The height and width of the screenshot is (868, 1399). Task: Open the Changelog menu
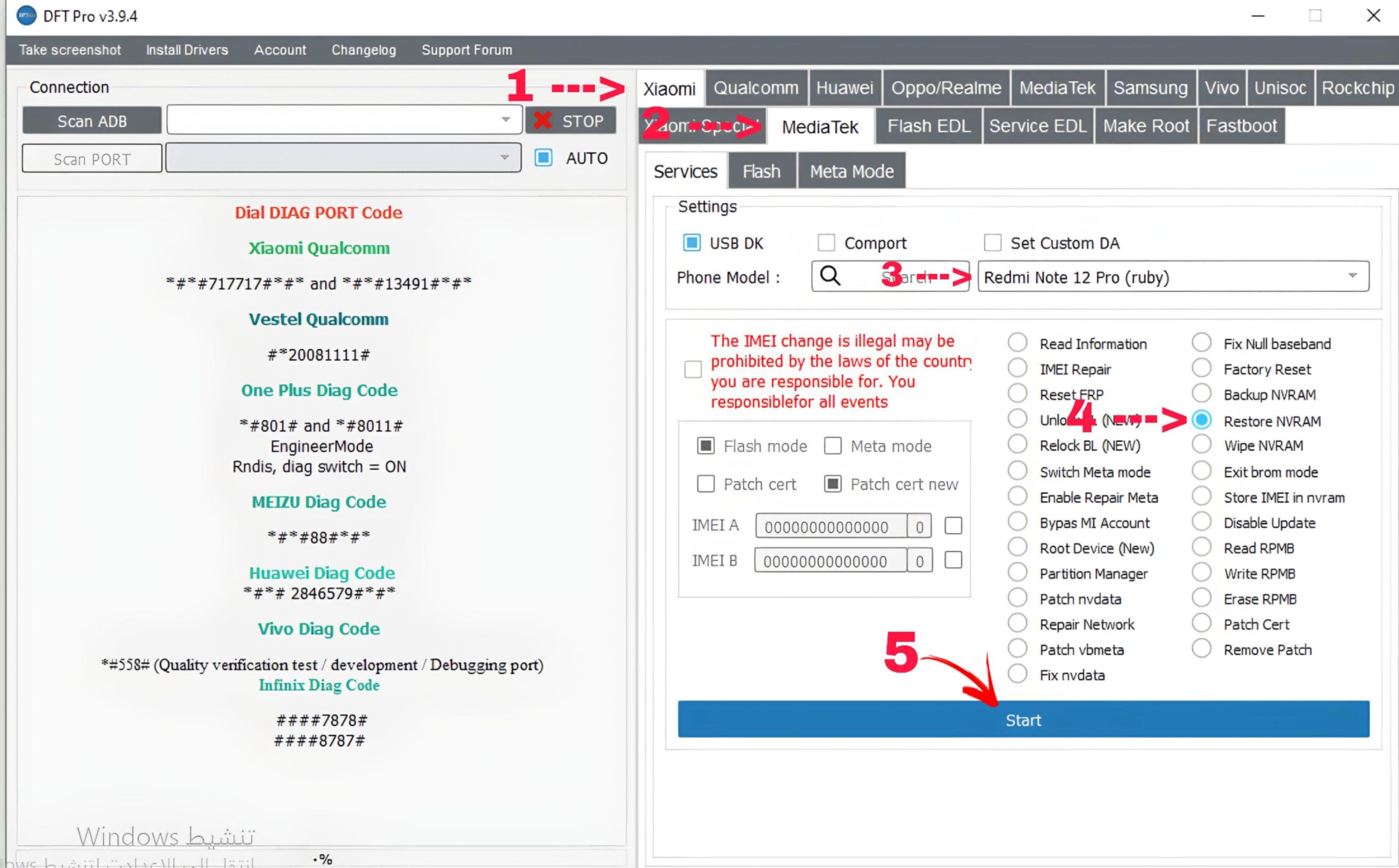(363, 50)
